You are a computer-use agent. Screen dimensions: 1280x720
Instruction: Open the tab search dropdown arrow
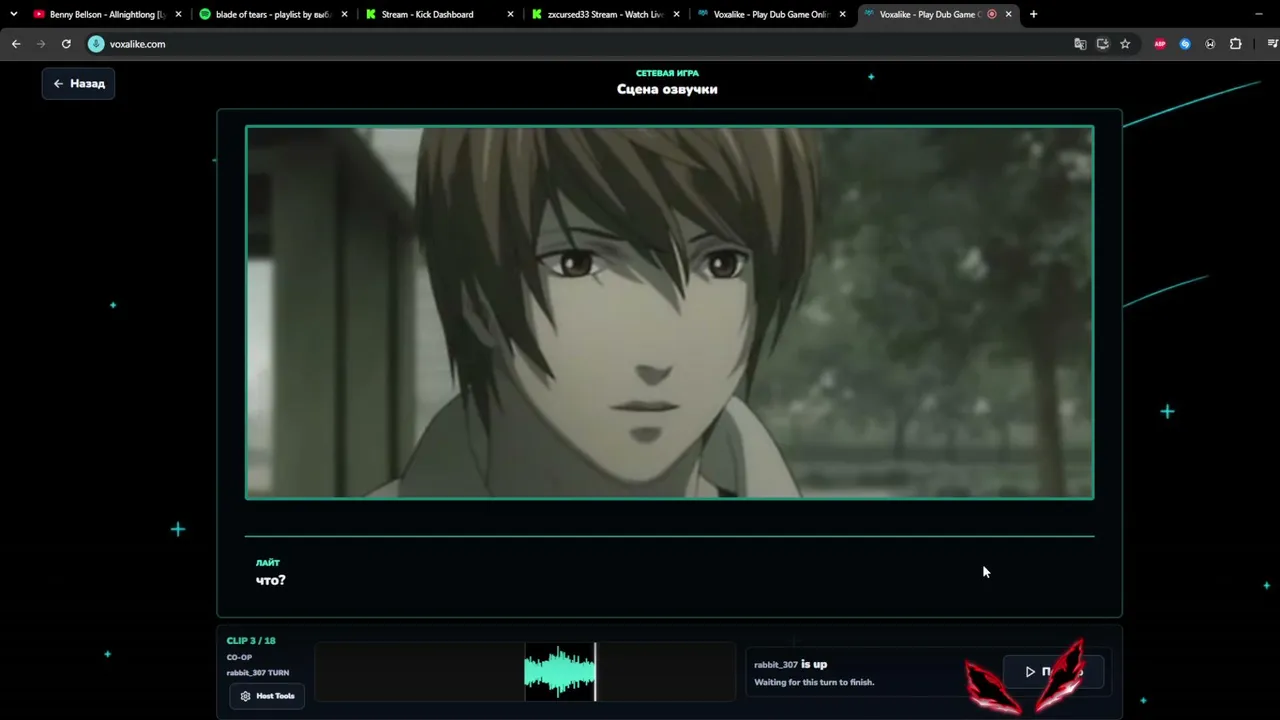13,14
